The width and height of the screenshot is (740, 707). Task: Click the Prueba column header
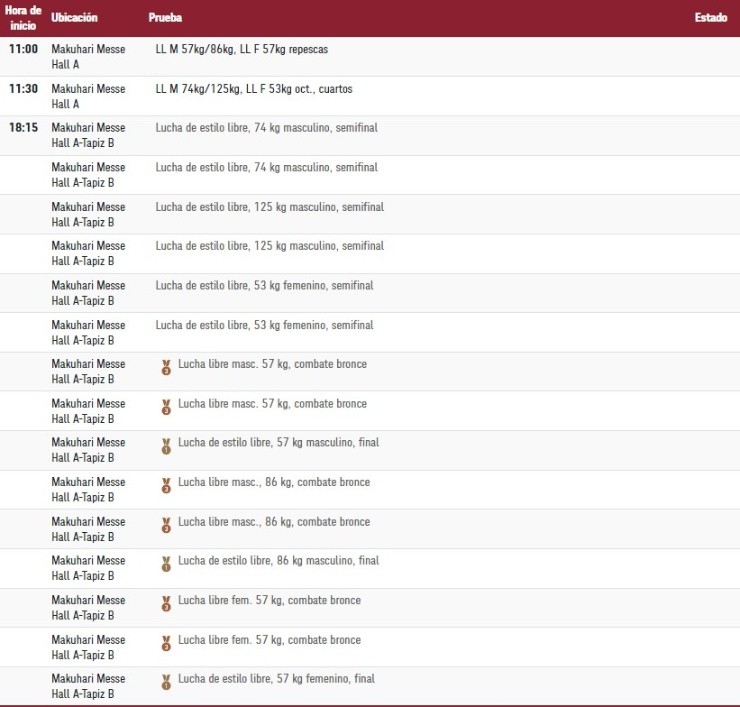[165, 18]
